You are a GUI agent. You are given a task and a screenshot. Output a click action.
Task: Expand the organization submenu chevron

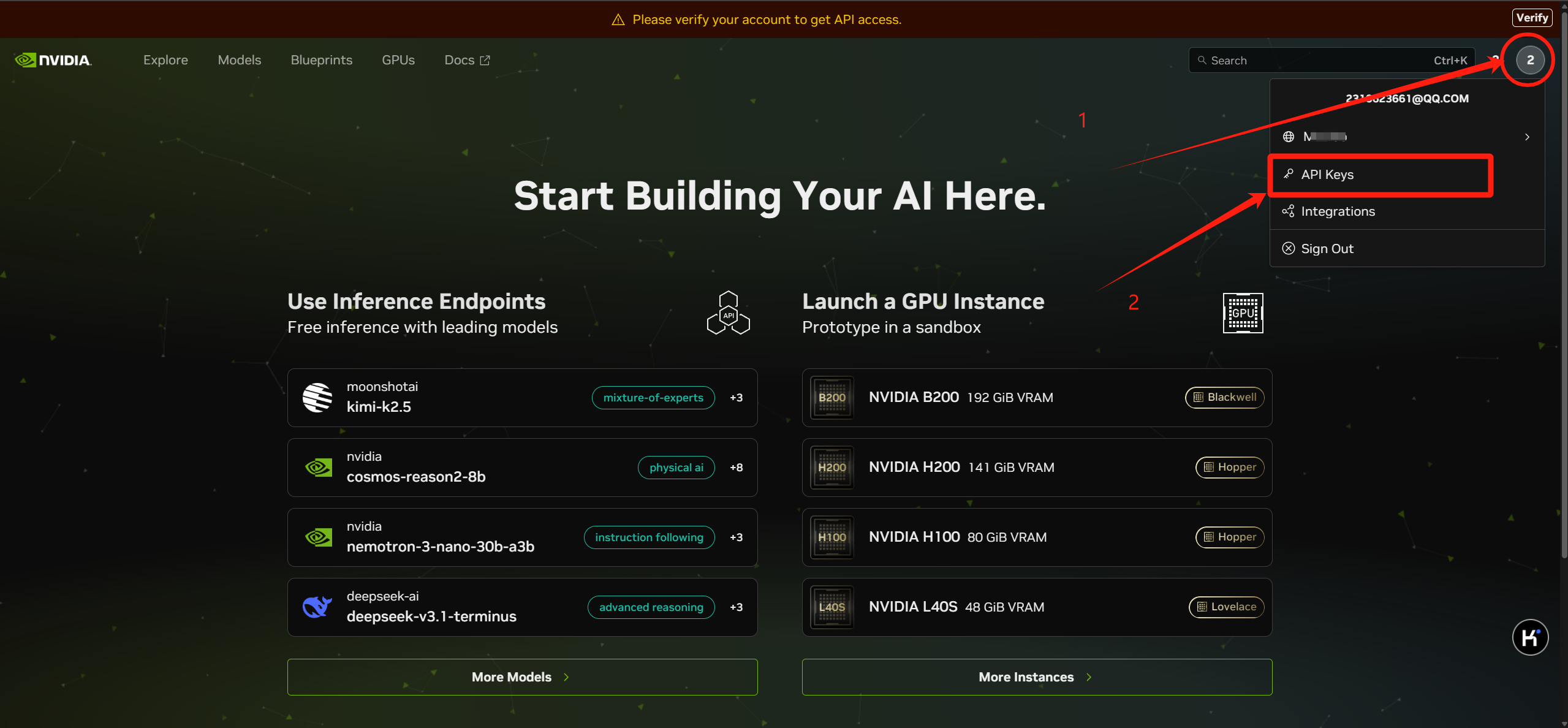pos(1527,137)
